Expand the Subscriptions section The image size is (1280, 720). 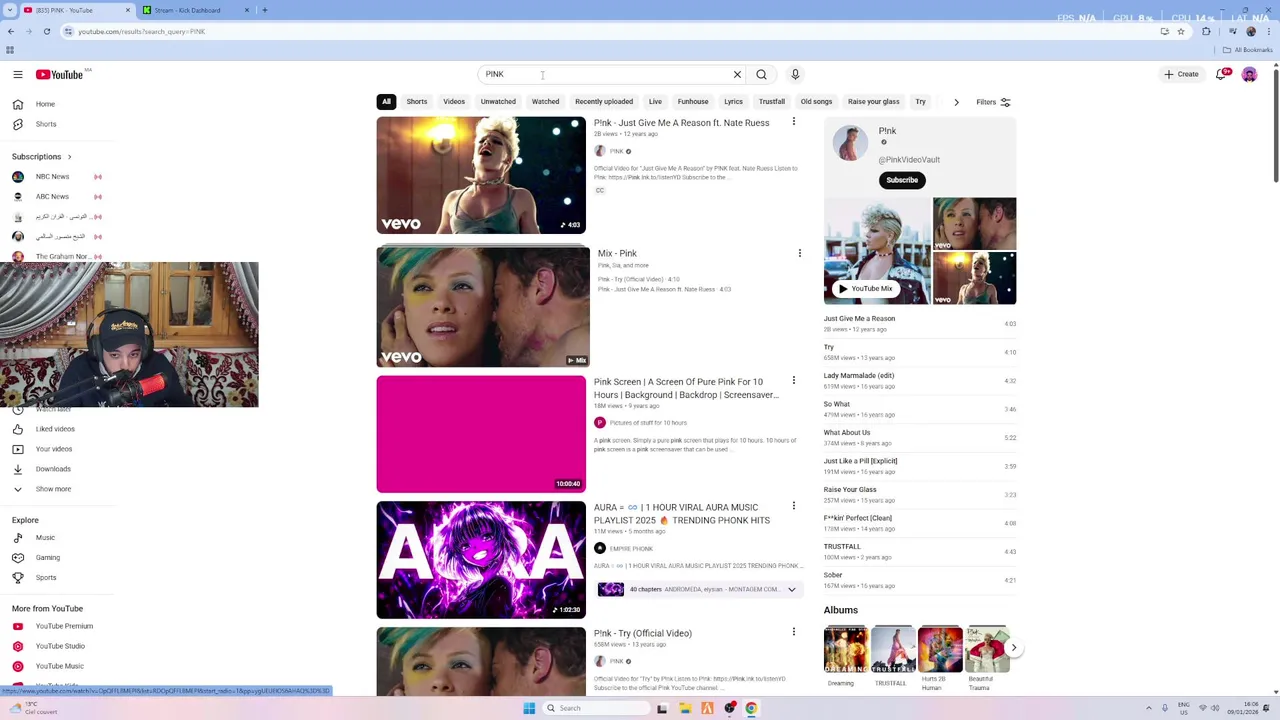click(42, 156)
